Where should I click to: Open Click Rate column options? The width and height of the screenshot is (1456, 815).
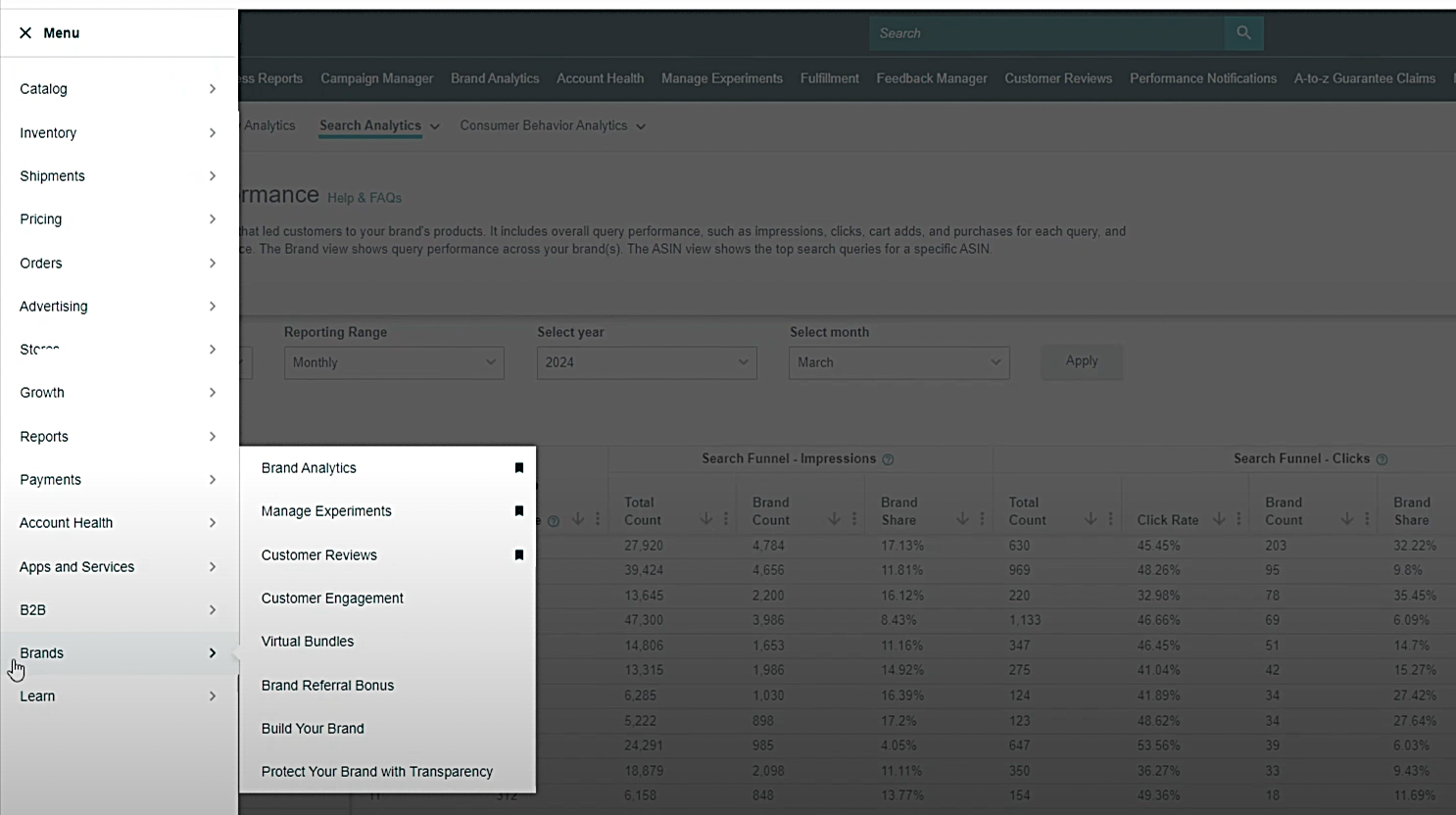point(1238,519)
